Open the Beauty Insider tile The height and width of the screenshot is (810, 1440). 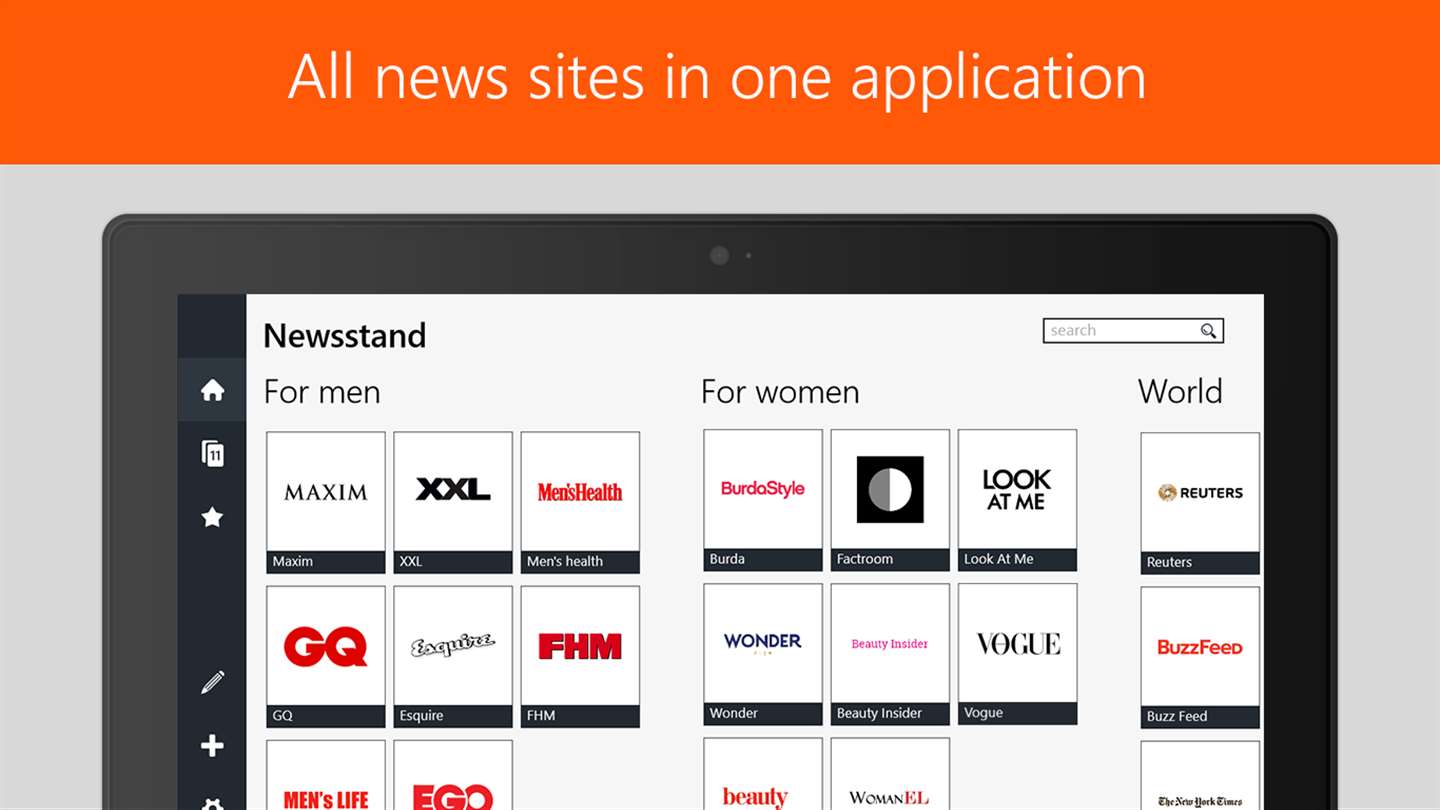click(x=890, y=654)
